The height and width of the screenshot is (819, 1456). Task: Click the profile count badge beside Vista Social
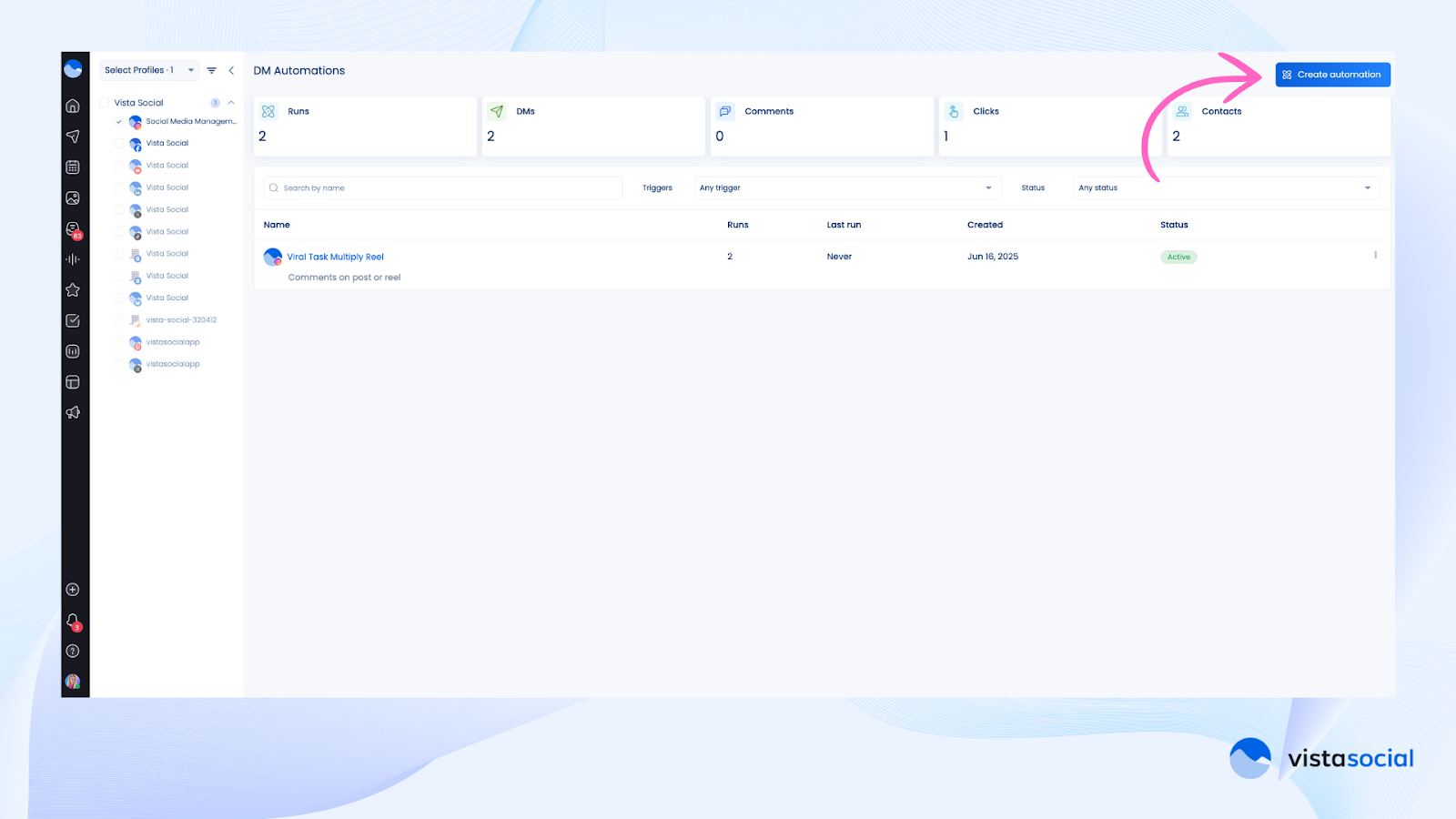coord(216,103)
